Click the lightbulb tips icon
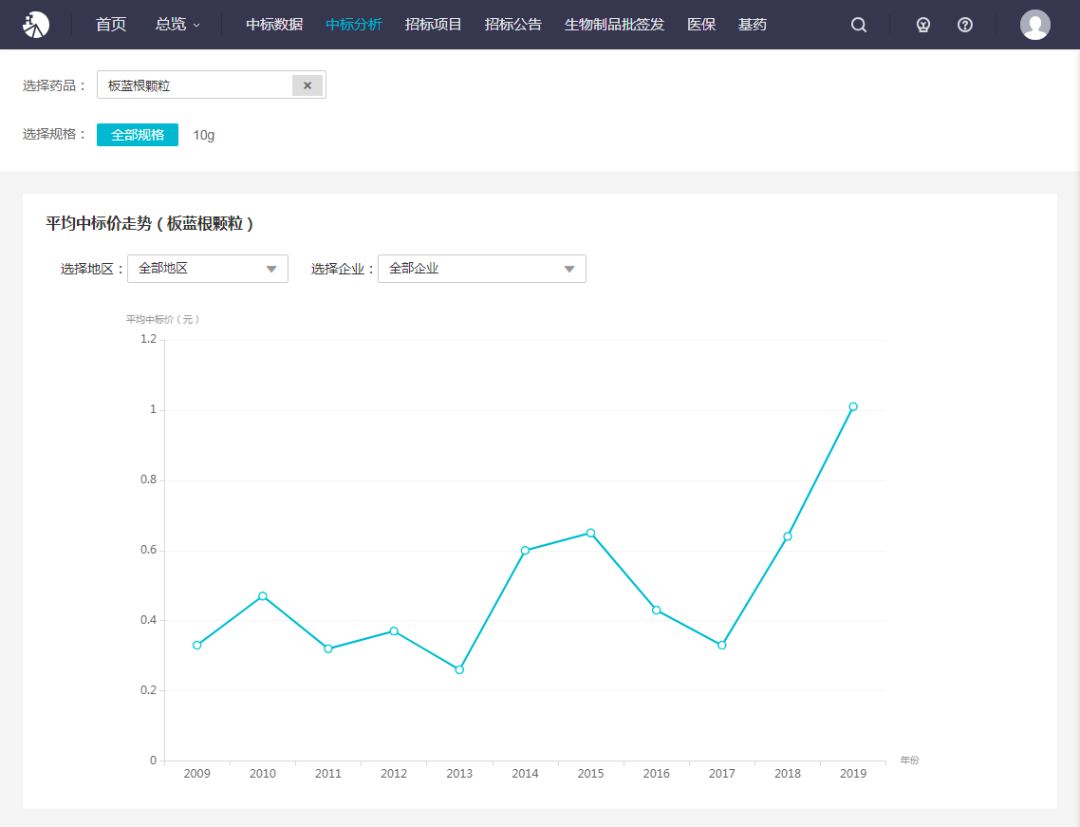Viewport: 1080px width, 827px height. point(923,25)
